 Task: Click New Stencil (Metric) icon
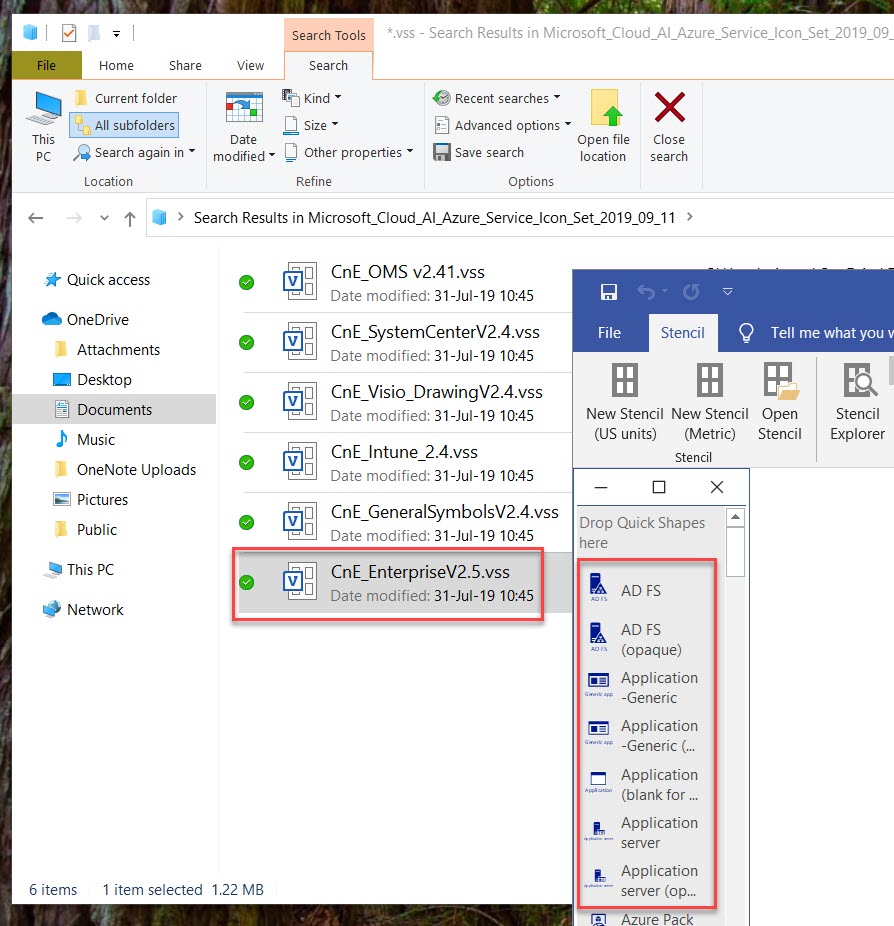tap(710, 381)
